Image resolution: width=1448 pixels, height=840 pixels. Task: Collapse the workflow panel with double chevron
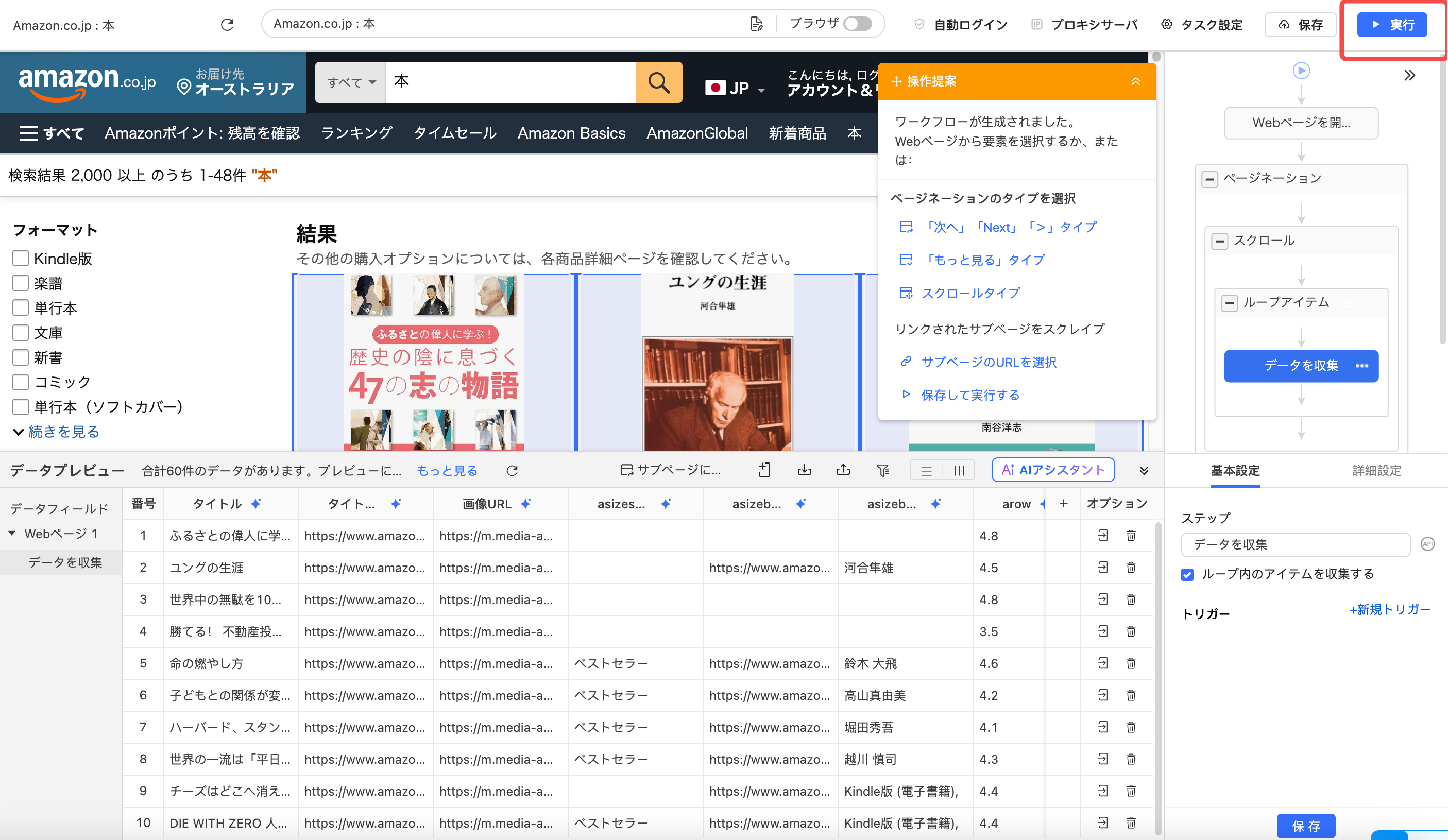tap(1409, 75)
